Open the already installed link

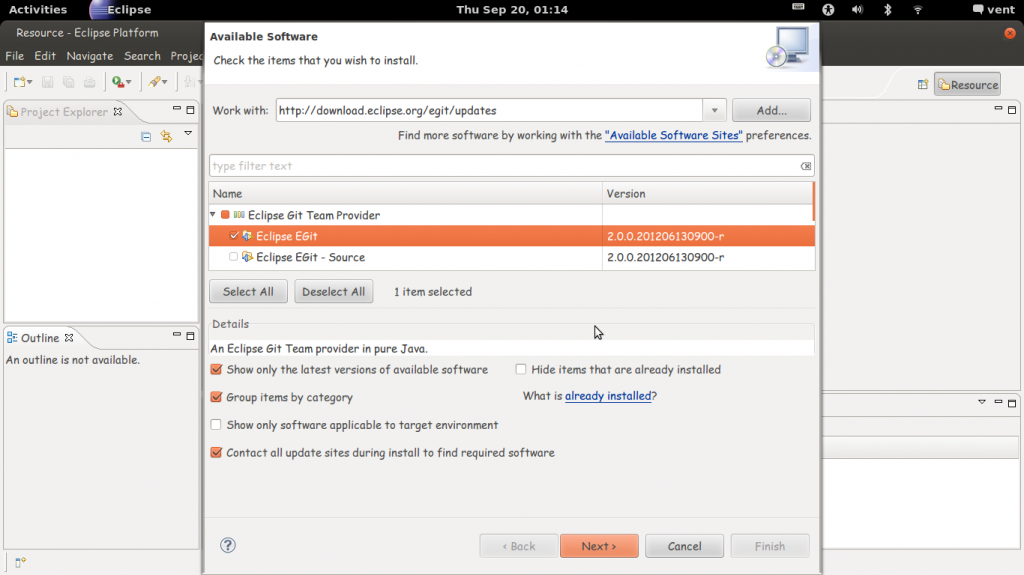click(x=608, y=396)
